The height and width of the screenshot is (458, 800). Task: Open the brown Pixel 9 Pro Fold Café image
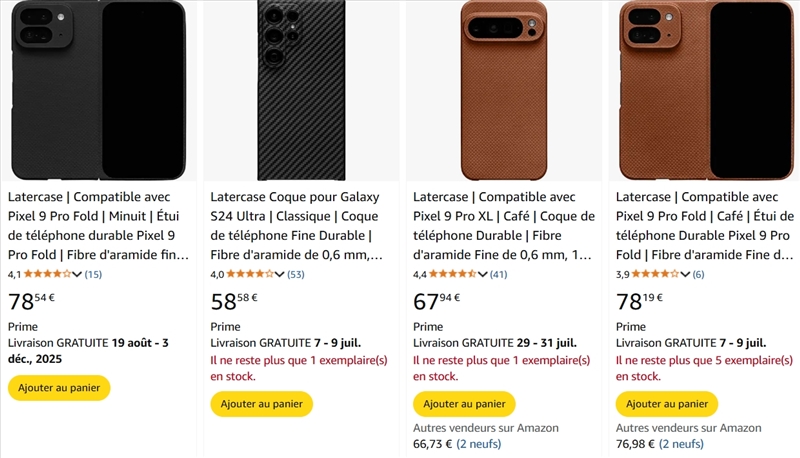707,90
